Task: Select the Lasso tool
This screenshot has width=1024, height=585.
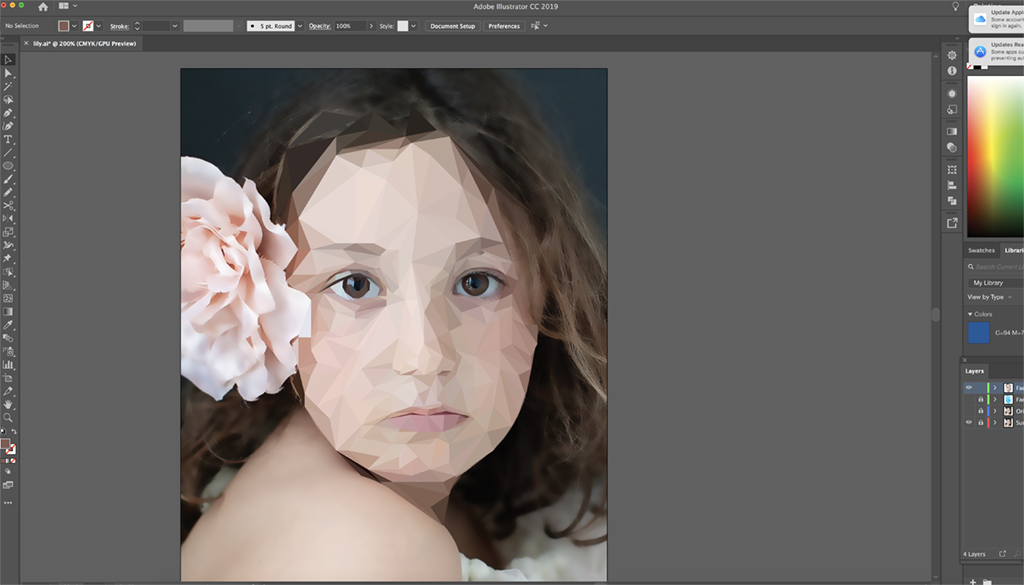Action: click(8, 99)
